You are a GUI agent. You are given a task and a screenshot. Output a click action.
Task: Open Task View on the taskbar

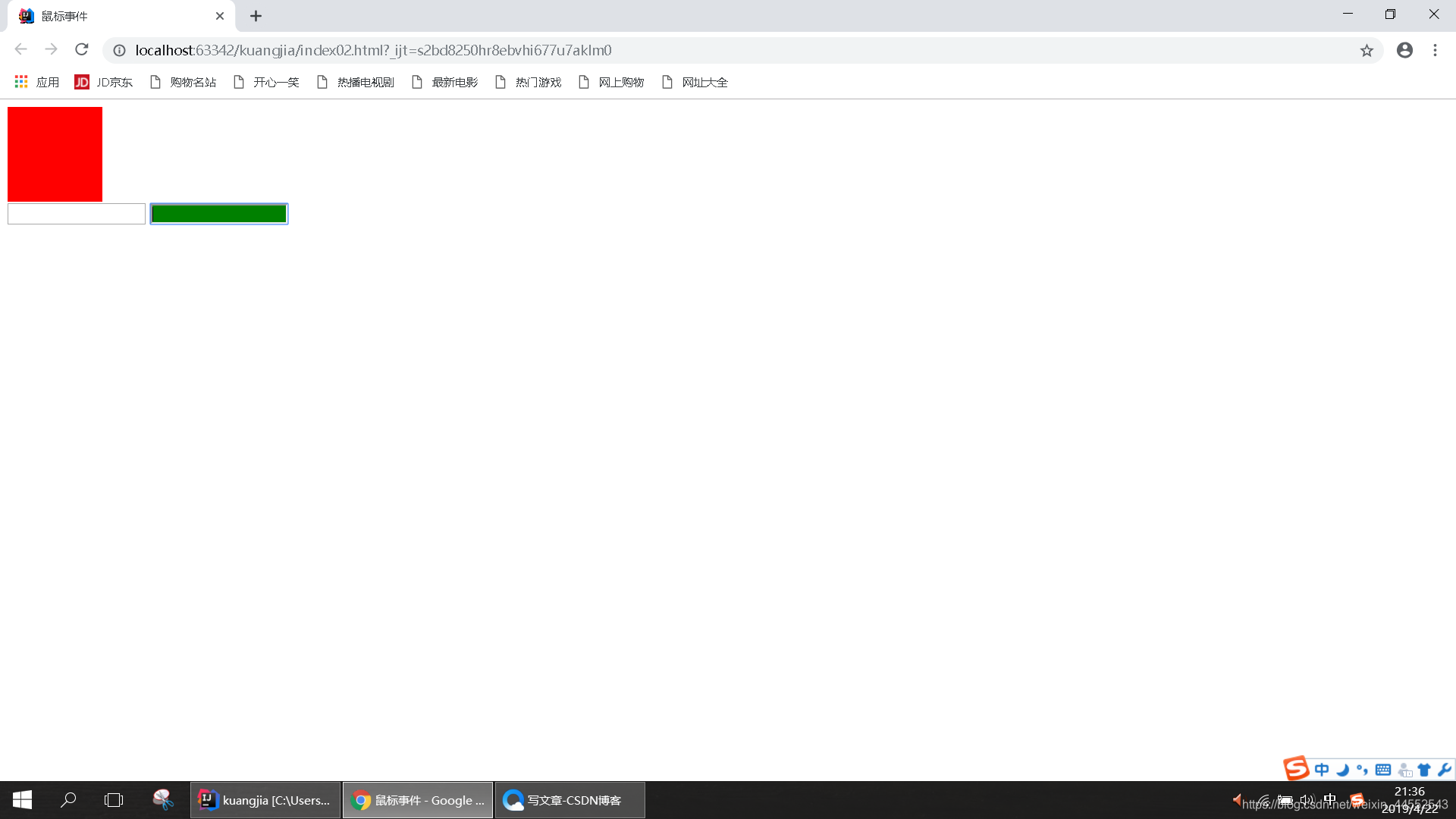[114, 800]
